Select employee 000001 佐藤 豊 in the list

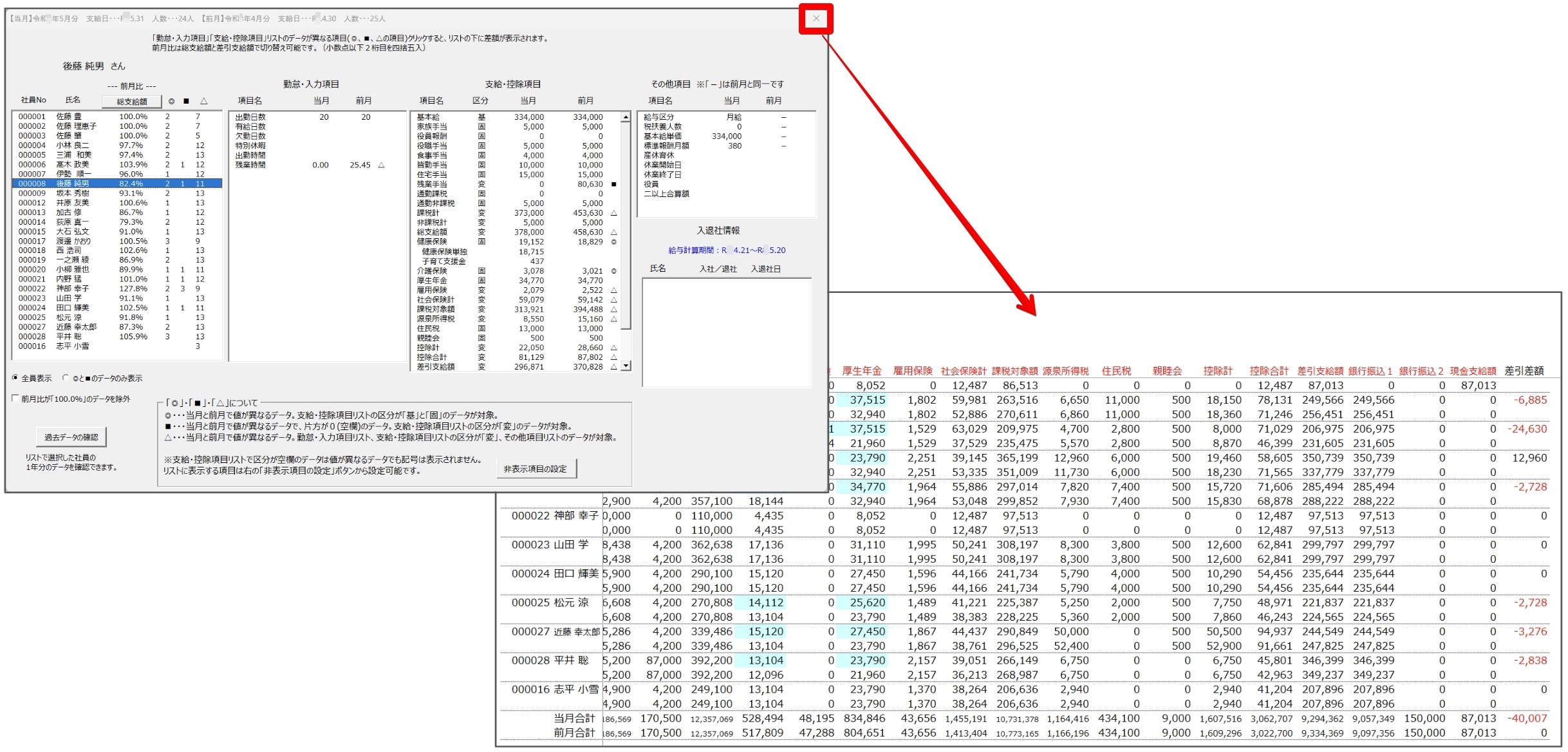click(x=117, y=117)
